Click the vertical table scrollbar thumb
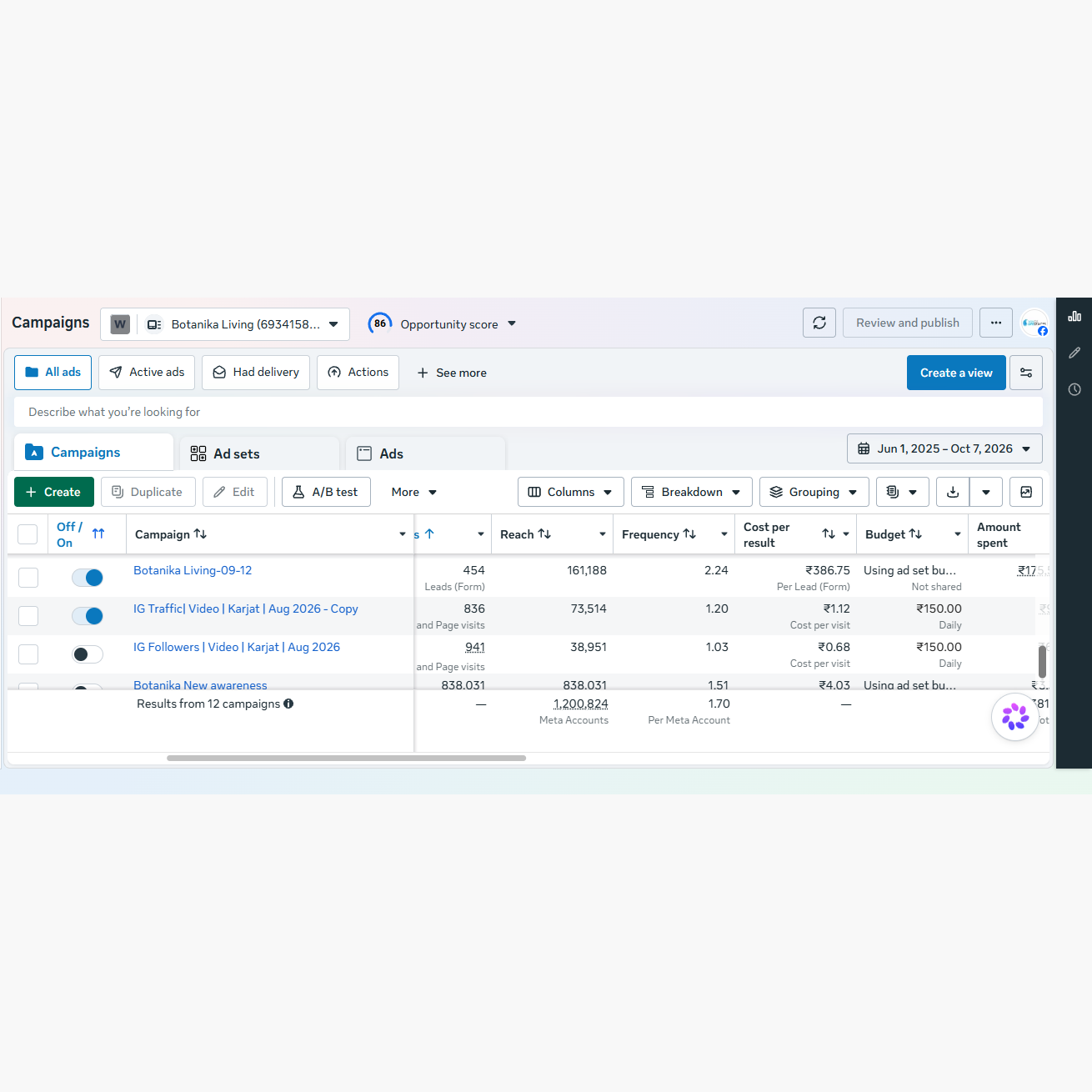 [1042, 662]
